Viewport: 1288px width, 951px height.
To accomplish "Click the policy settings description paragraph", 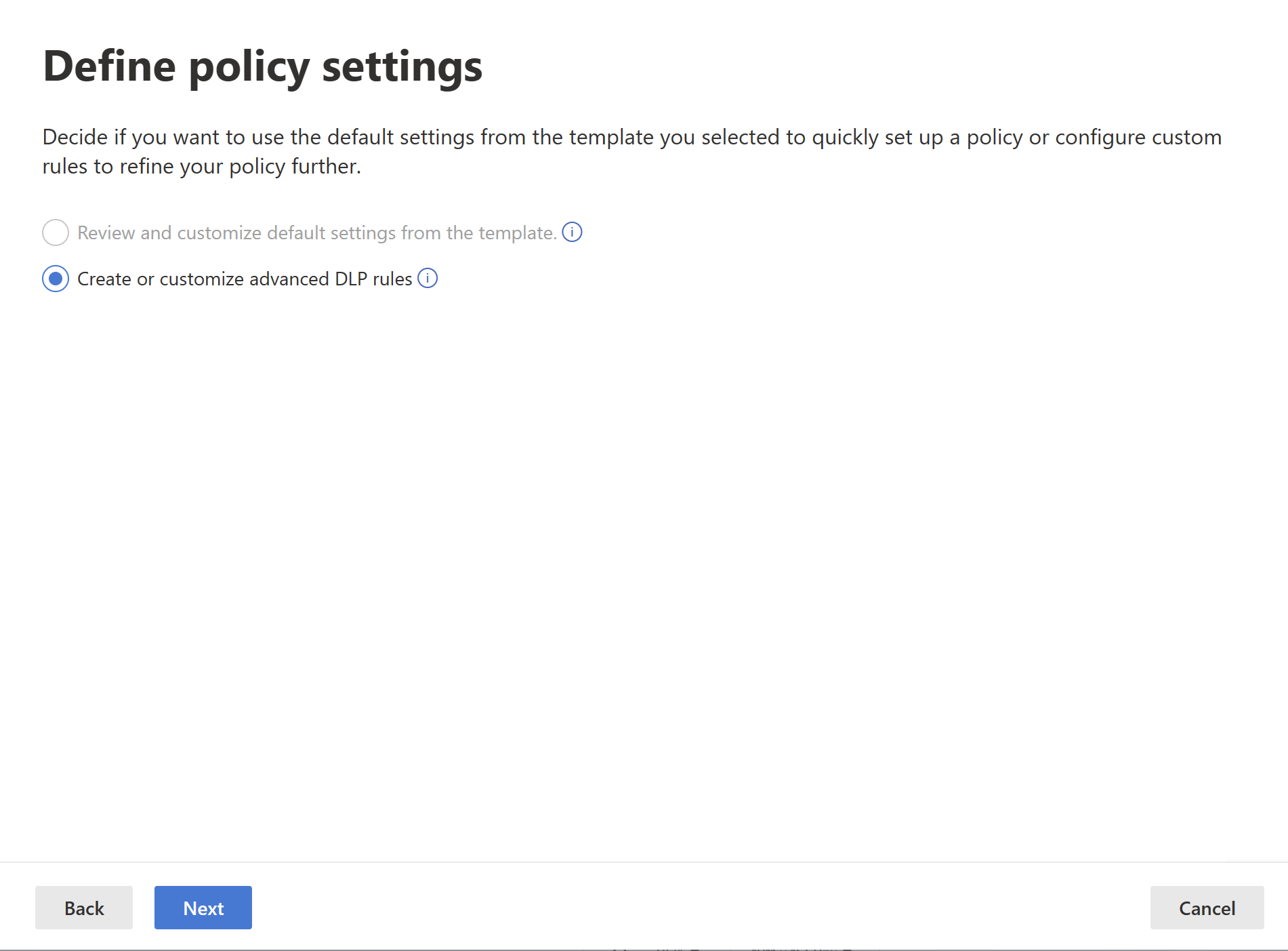I will click(631, 151).
